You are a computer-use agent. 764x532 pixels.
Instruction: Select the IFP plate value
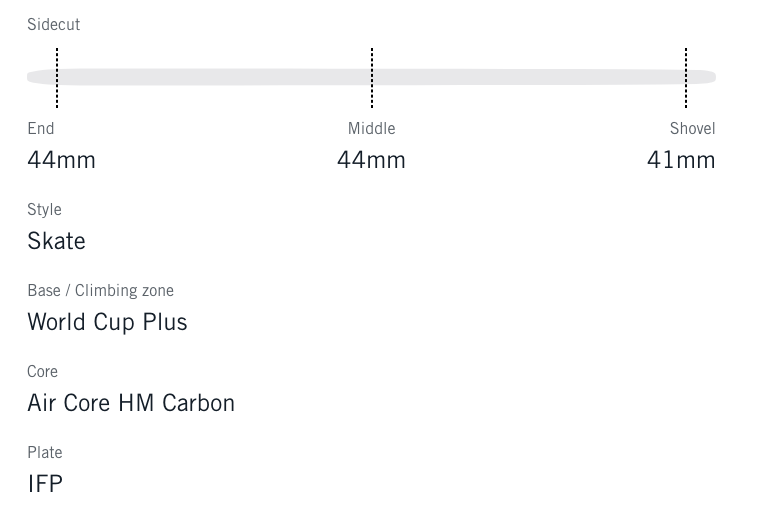[x=45, y=484]
